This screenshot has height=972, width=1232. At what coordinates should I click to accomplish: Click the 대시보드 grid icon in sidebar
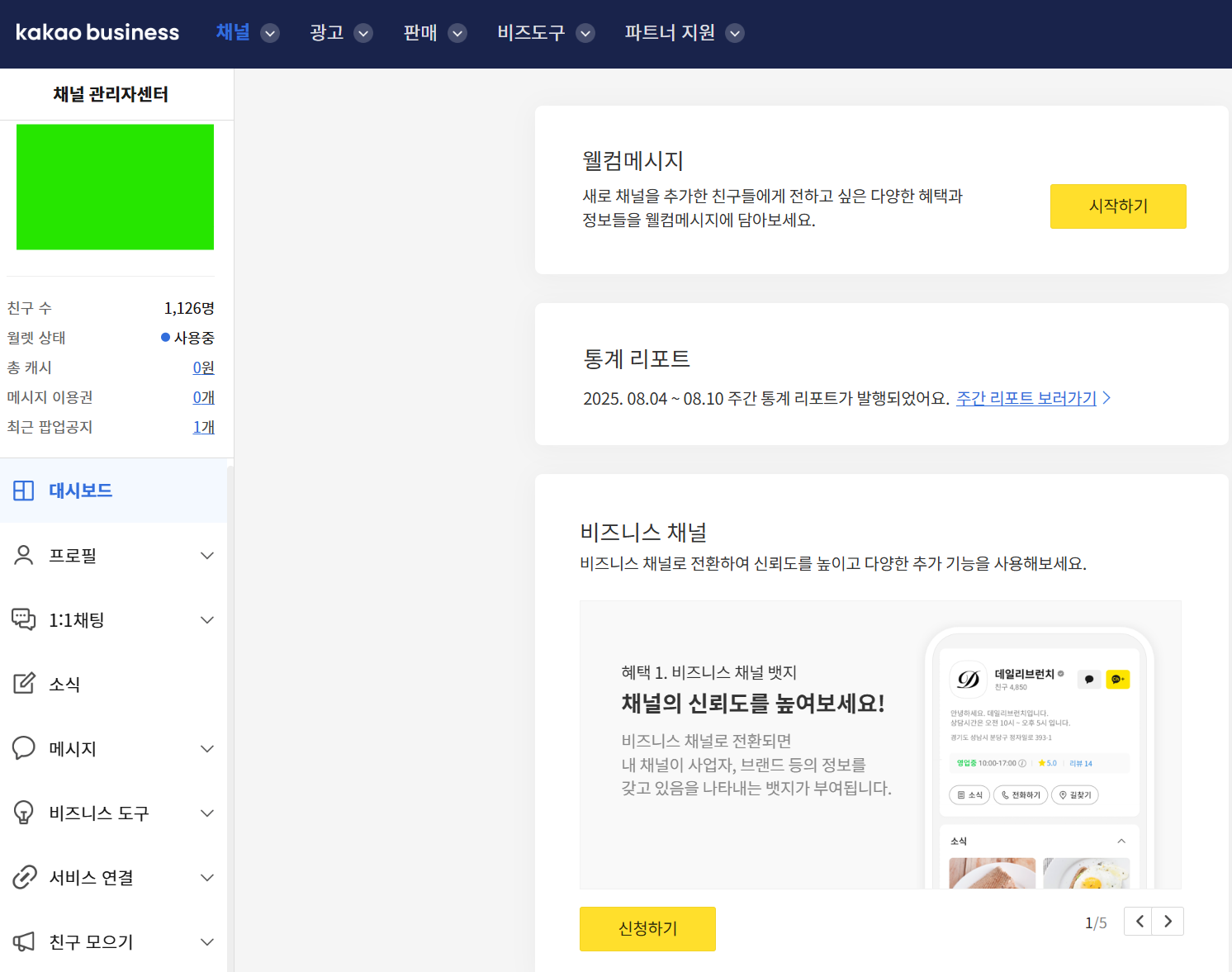[x=24, y=491]
